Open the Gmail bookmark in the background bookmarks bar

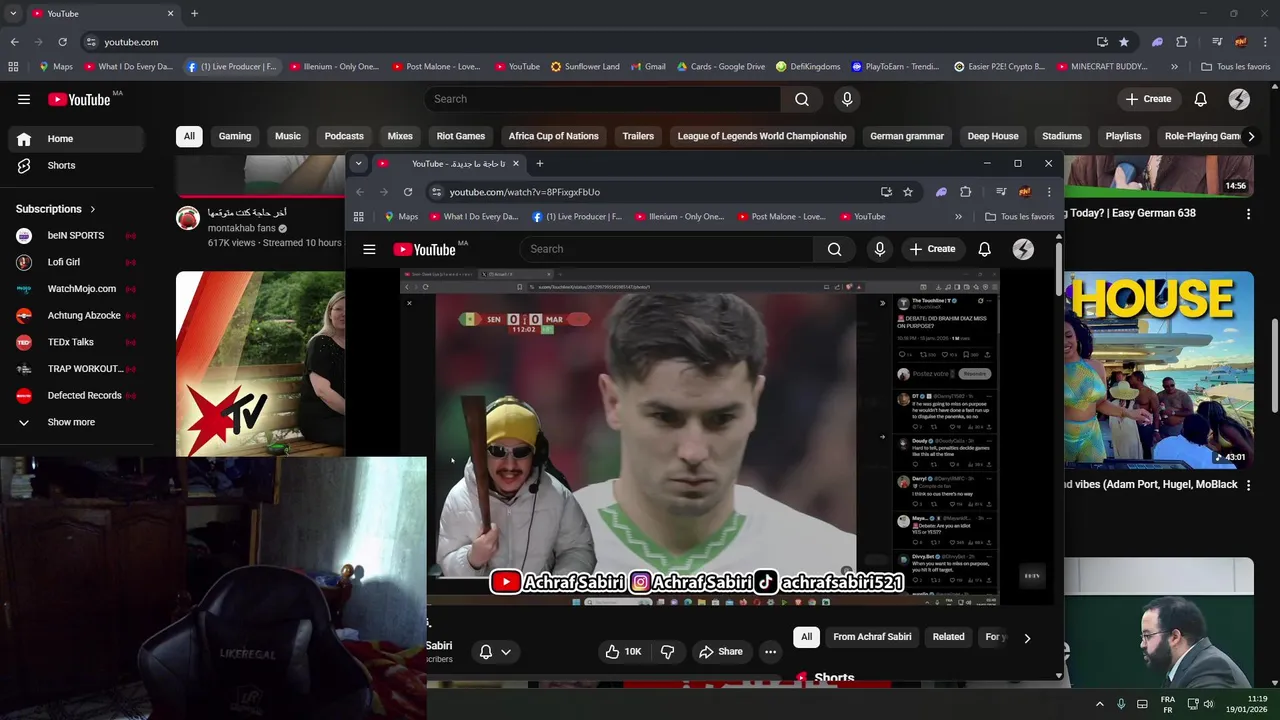(648, 67)
